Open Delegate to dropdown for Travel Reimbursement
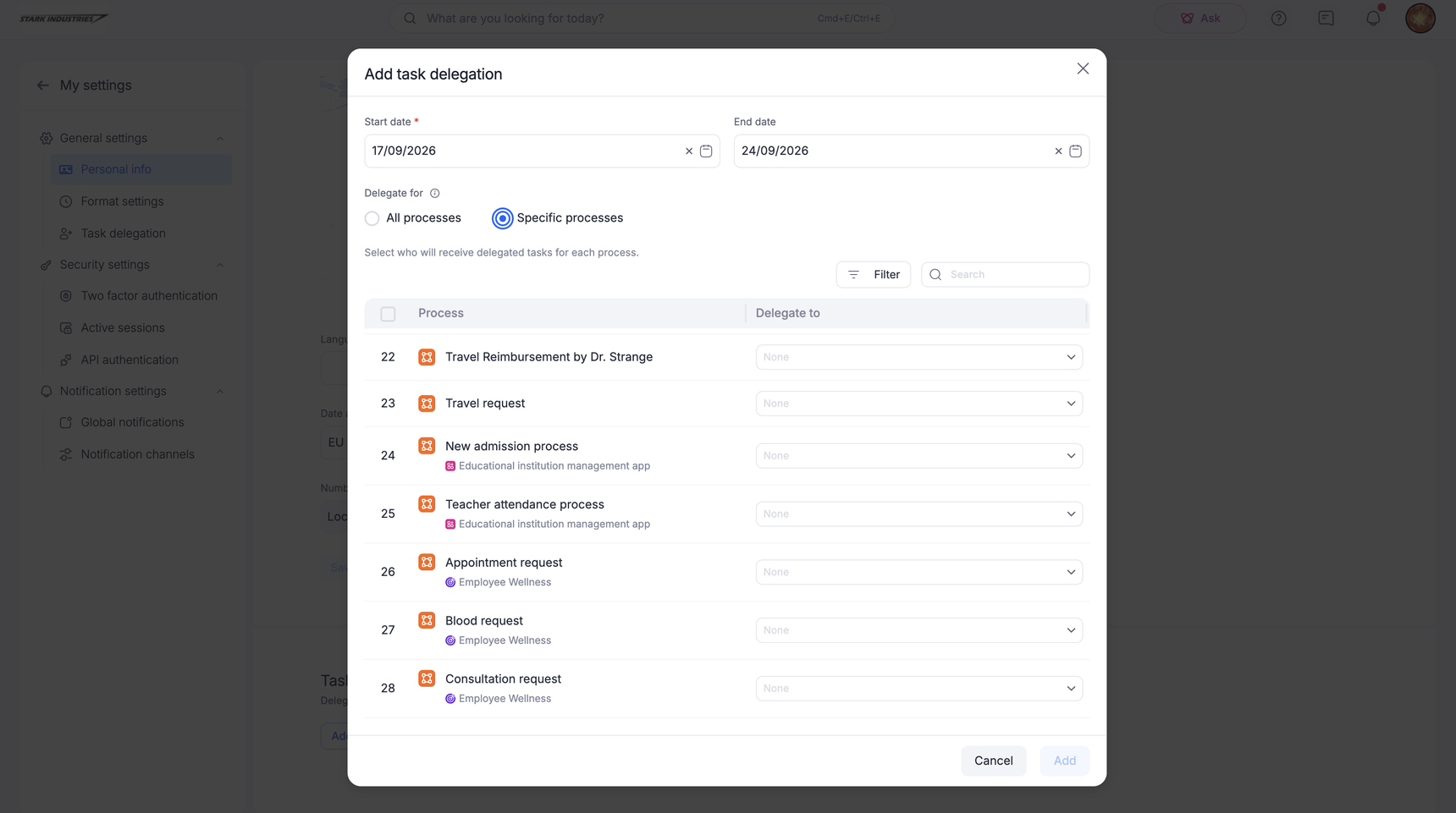The width and height of the screenshot is (1456, 813). coord(918,357)
